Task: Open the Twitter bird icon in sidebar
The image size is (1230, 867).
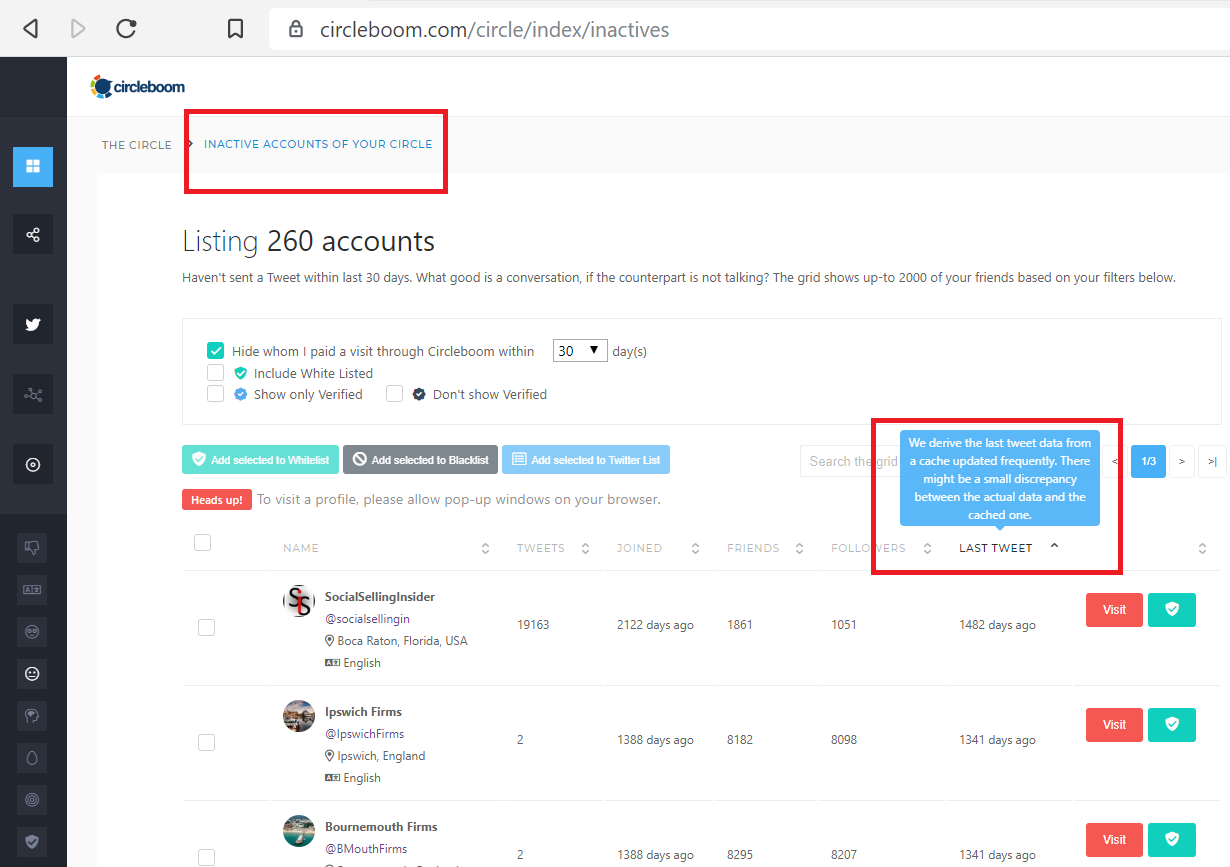Action: click(33, 324)
